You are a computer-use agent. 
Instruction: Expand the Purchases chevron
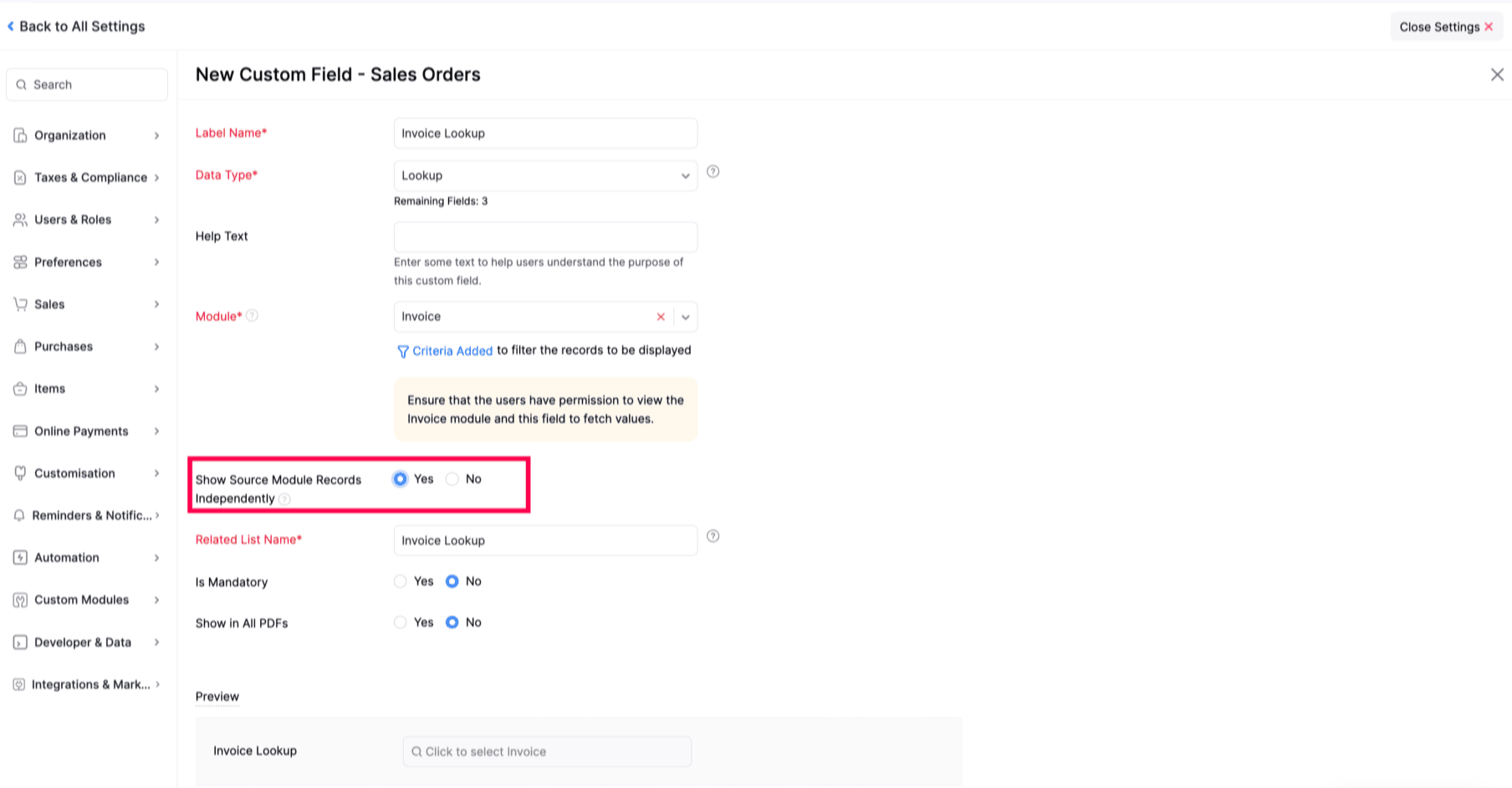[x=156, y=346]
